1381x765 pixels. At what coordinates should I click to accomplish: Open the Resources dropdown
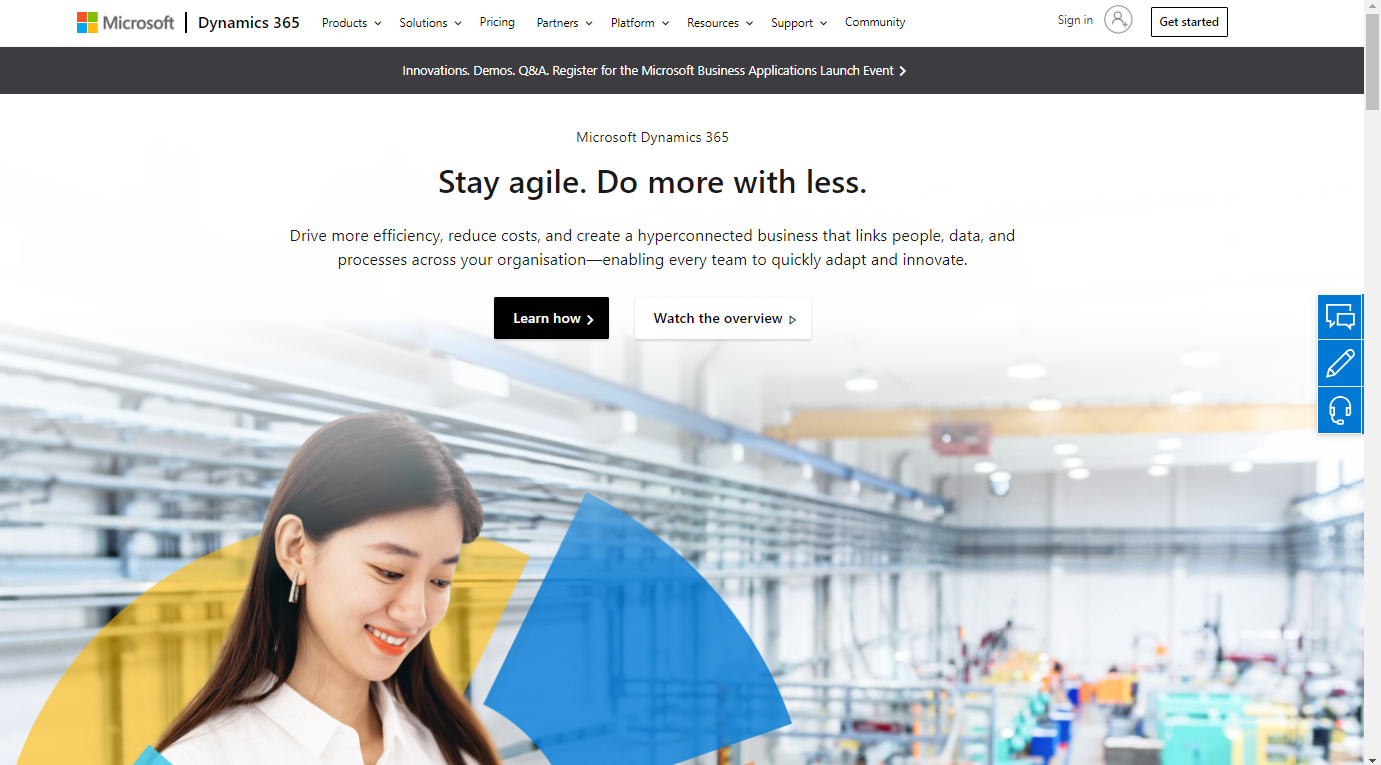click(720, 23)
